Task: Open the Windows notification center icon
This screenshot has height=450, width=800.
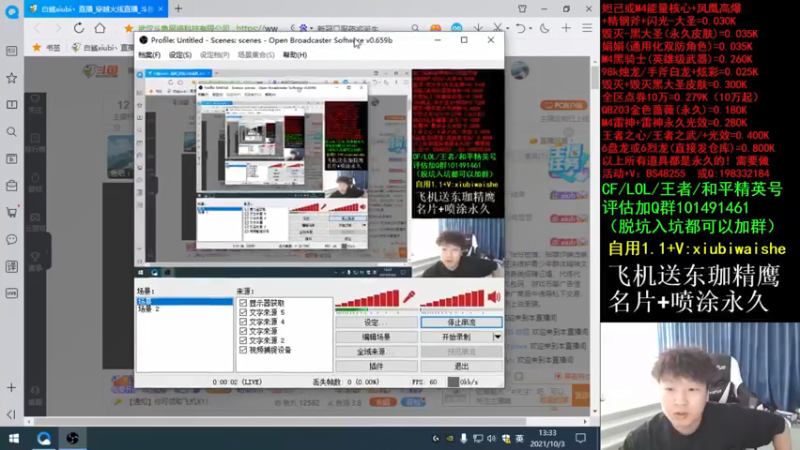Action: click(x=581, y=438)
